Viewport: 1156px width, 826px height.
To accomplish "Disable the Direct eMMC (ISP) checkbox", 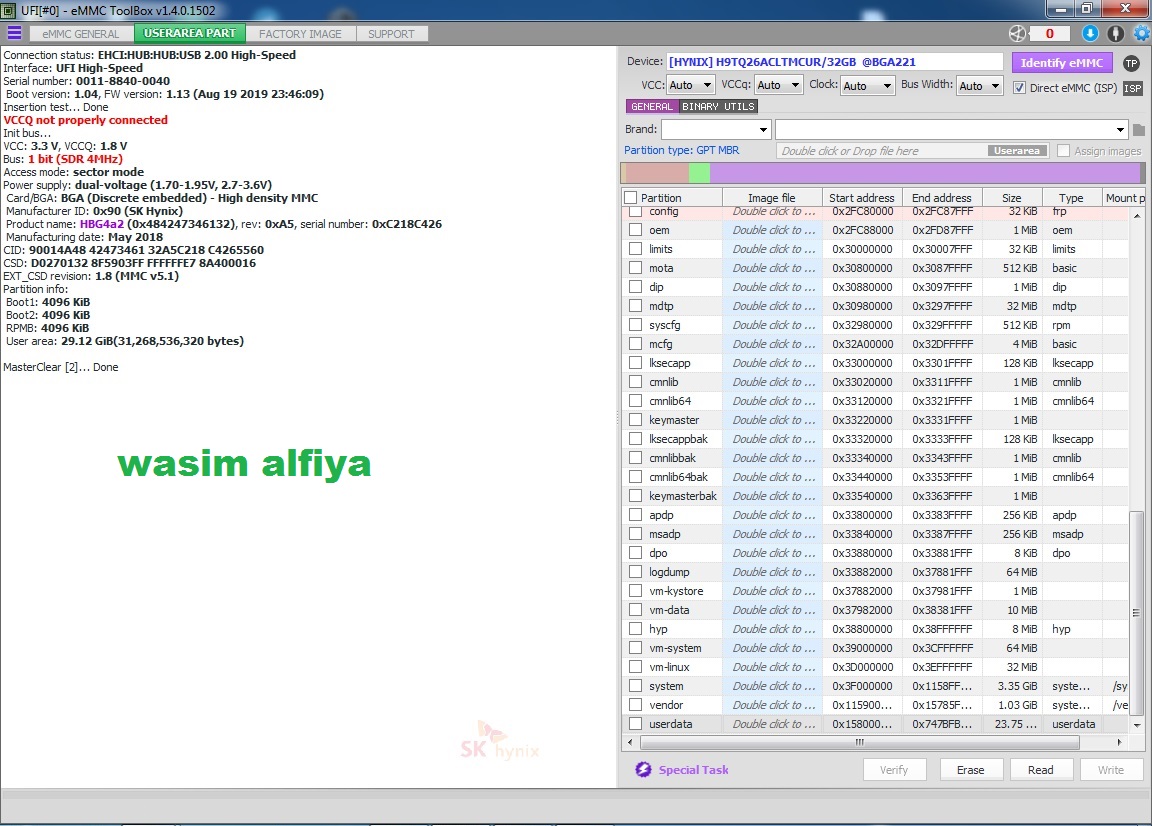I will click(x=1019, y=87).
